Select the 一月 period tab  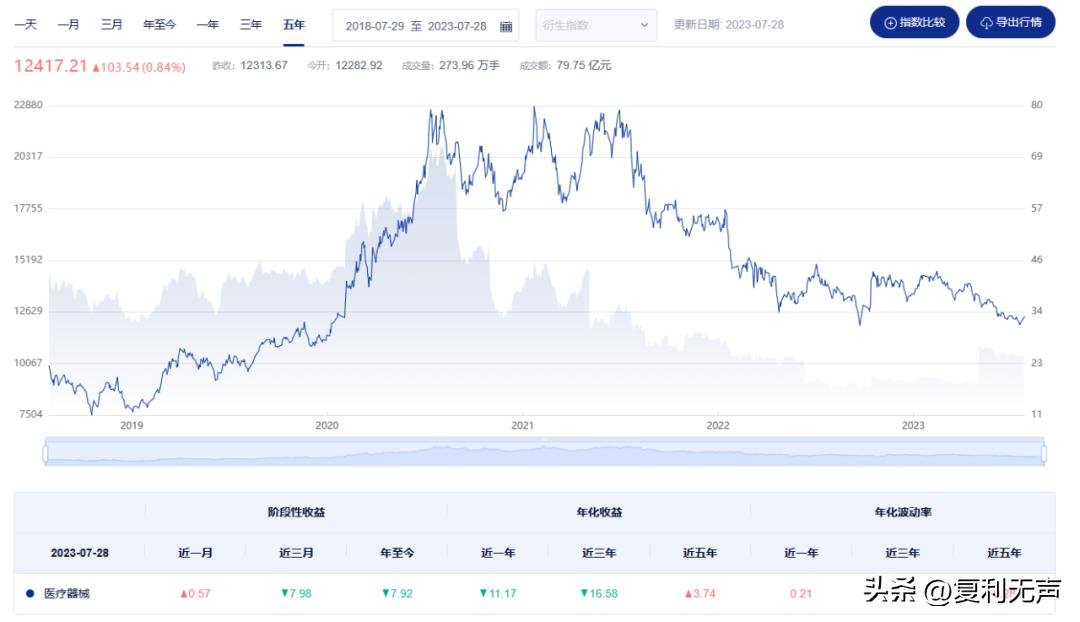[68, 24]
